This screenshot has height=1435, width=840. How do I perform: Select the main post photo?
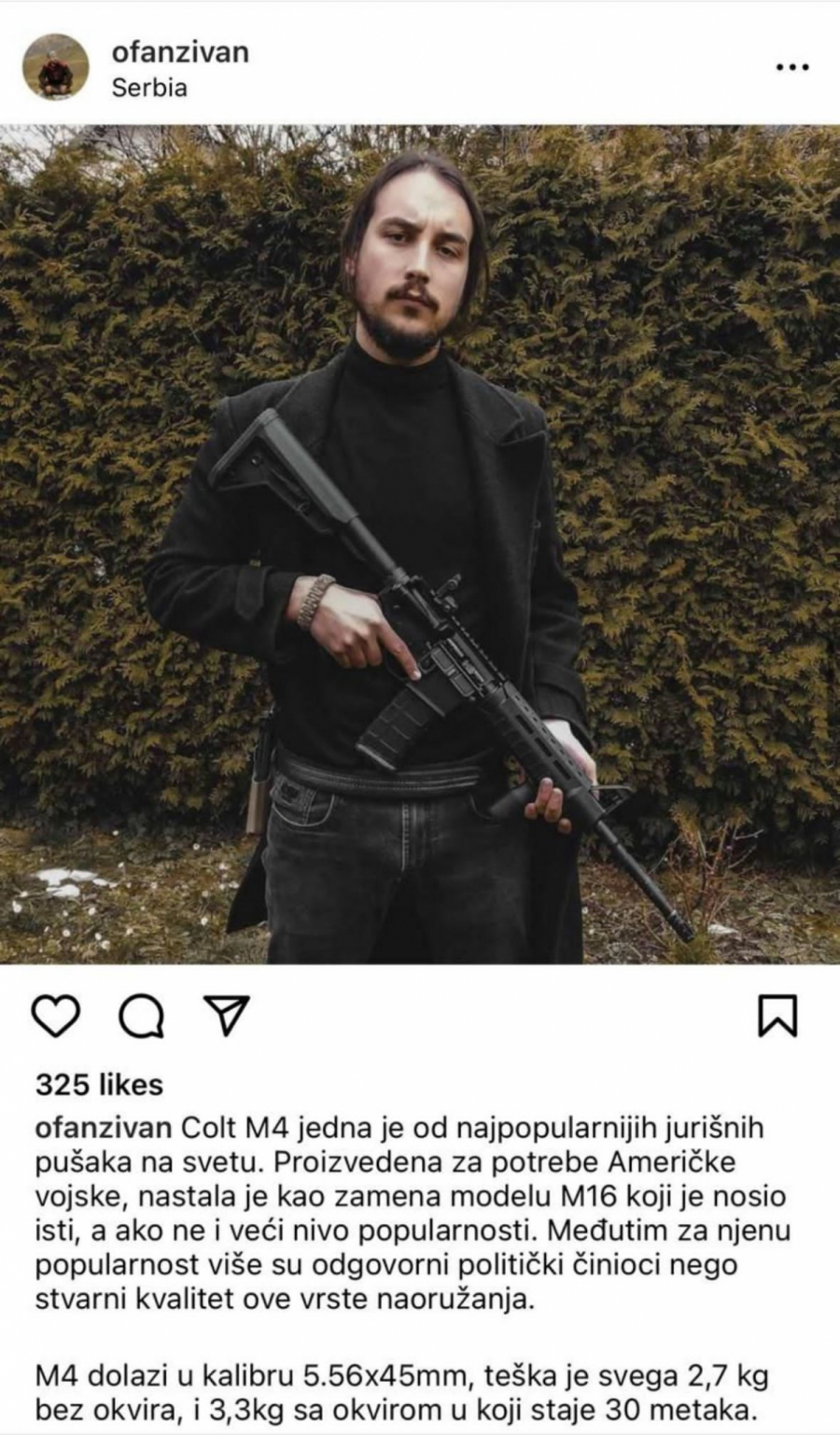(x=420, y=544)
